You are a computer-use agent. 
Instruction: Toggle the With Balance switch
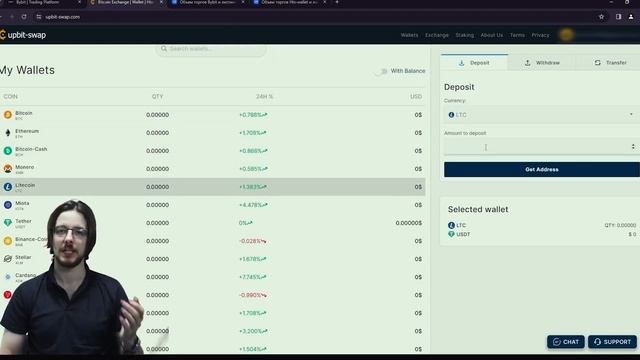click(x=381, y=71)
